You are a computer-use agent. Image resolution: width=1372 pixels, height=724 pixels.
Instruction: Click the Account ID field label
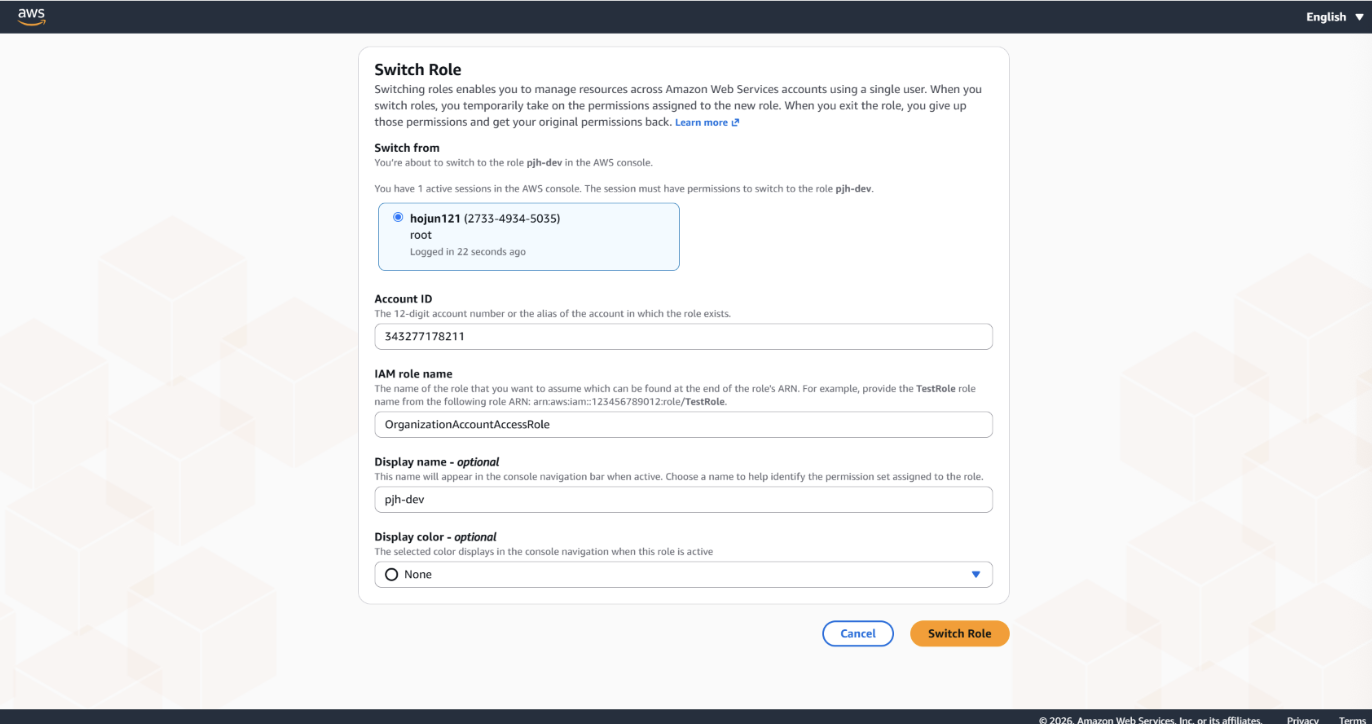coord(403,299)
